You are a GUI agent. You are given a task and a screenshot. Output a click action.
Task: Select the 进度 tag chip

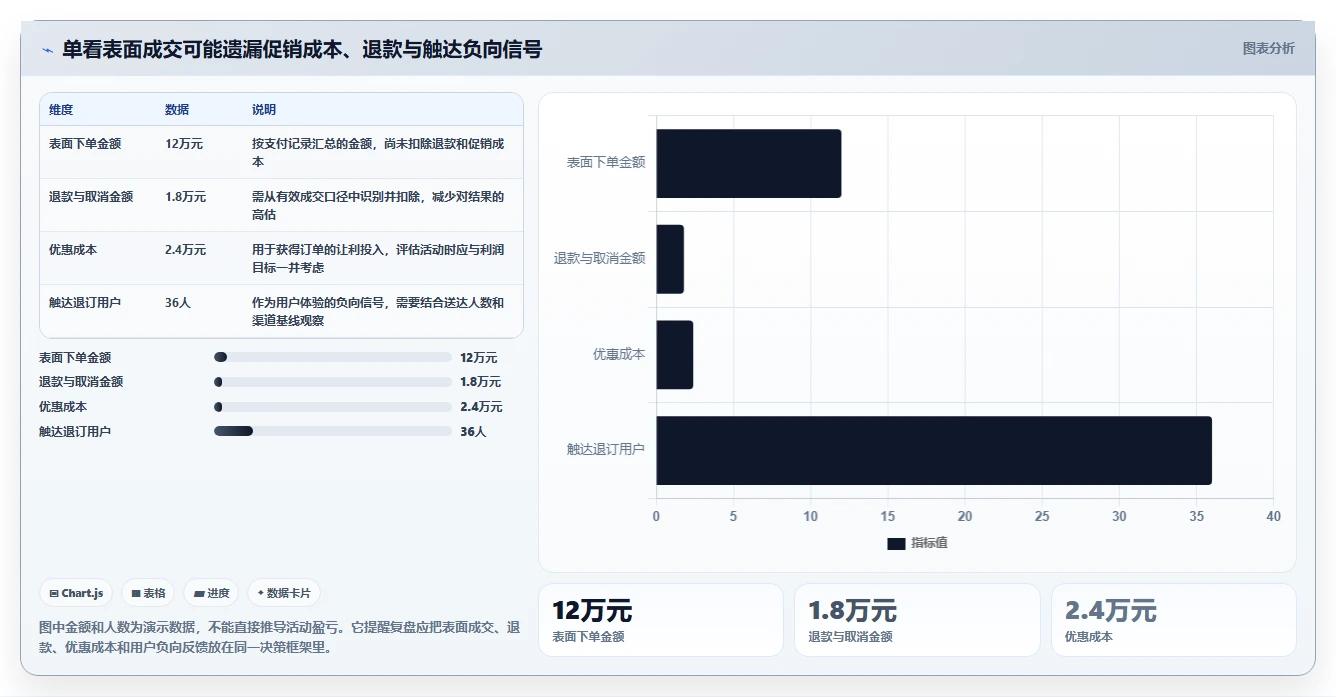(211, 593)
